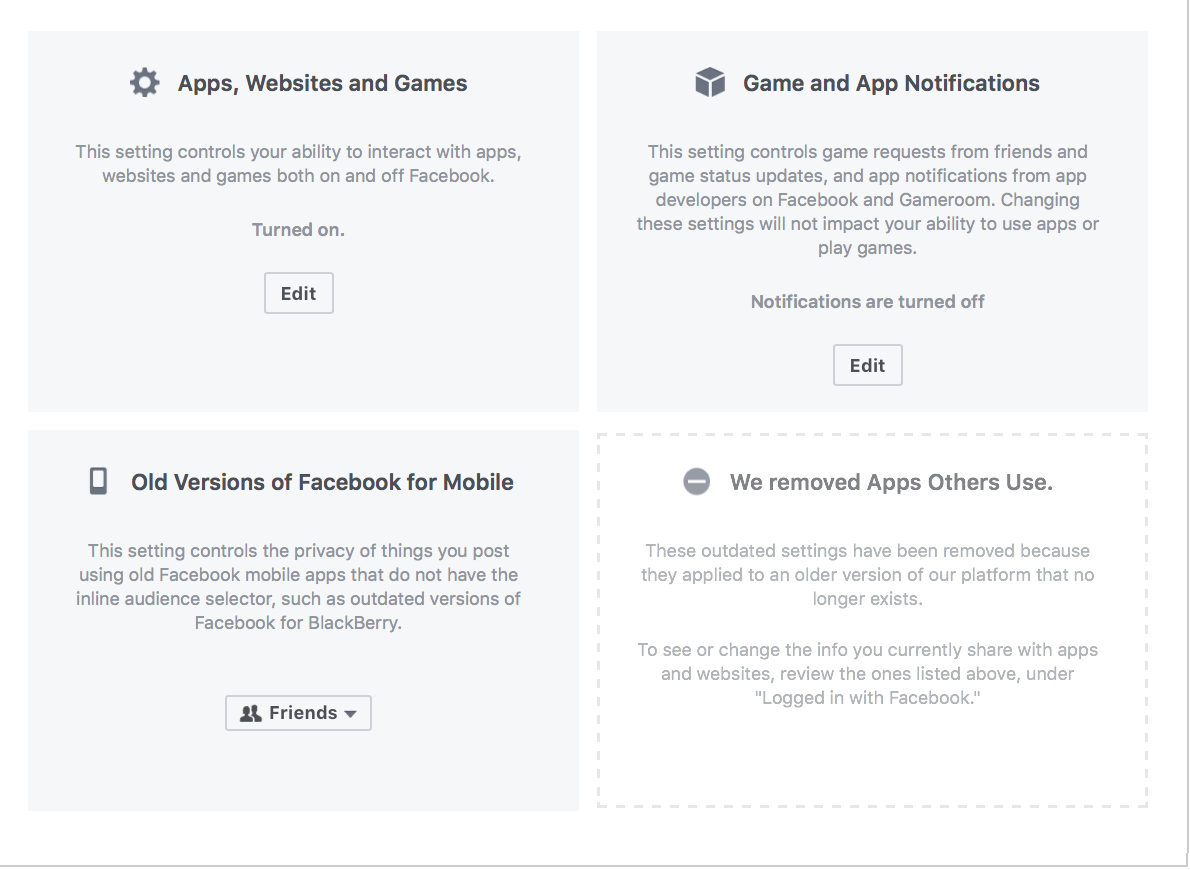Edit Game and App Notifications setting

[x=867, y=365]
